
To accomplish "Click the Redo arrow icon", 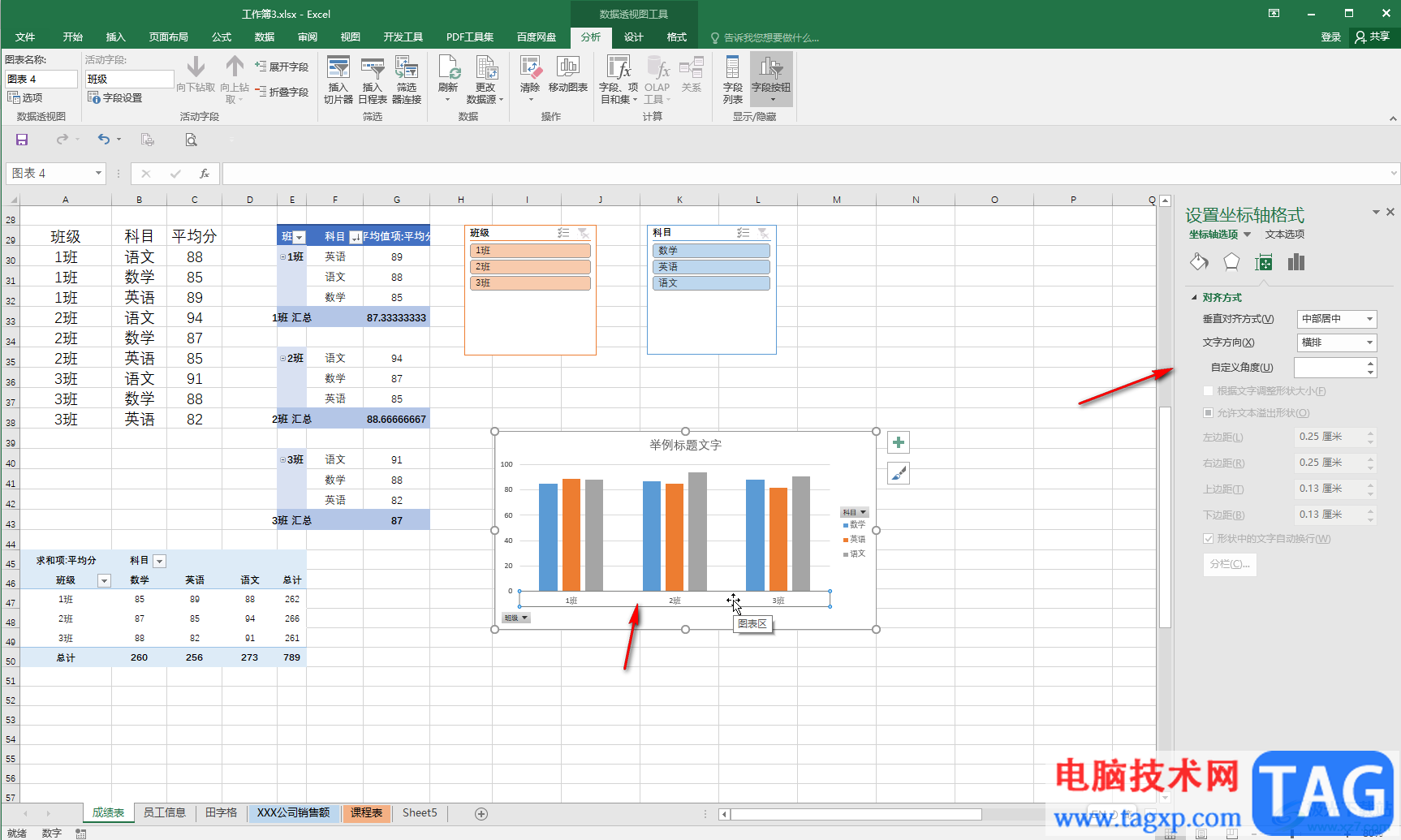I will [63, 140].
